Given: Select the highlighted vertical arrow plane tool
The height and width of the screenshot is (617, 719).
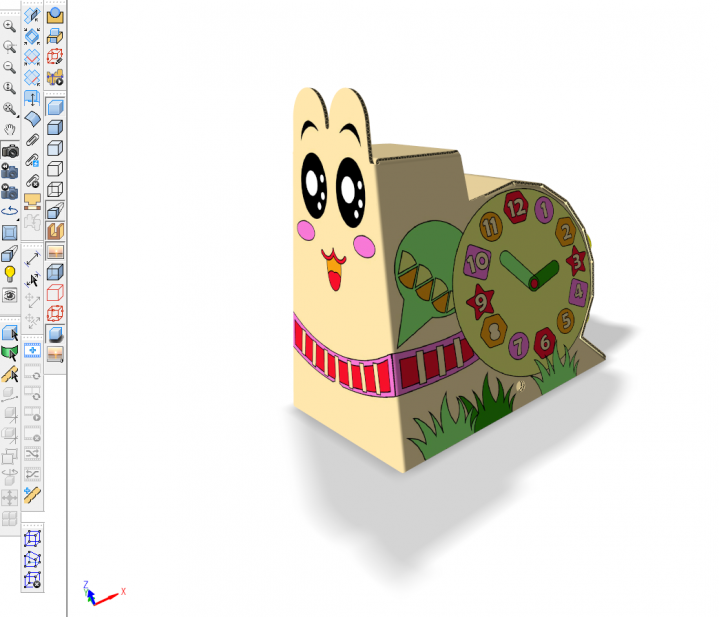Looking at the screenshot, I should click(32, 98).
